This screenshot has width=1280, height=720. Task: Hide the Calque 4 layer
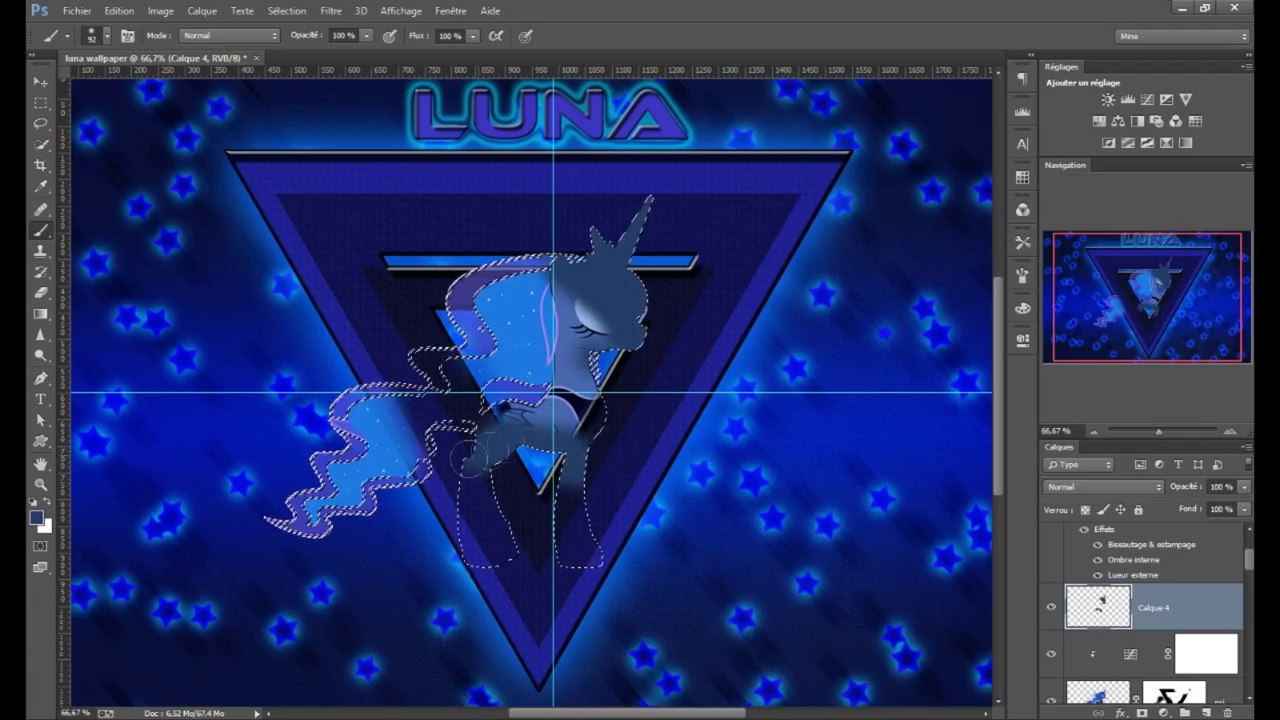pyautogui.click(x=1051, y=607)
